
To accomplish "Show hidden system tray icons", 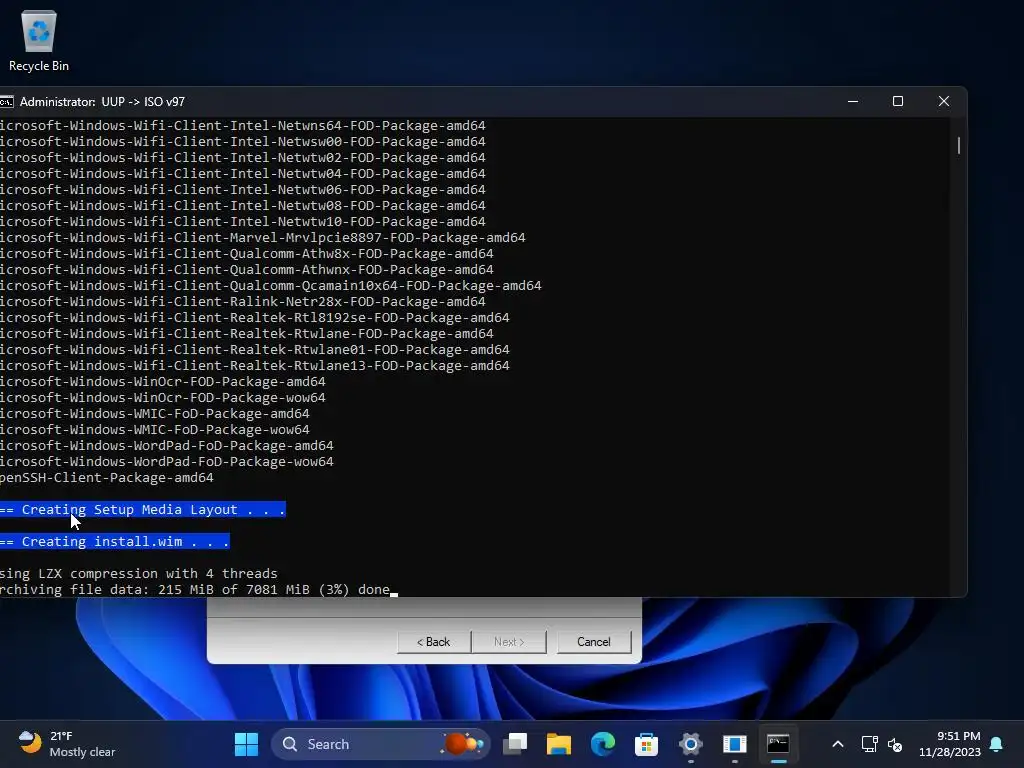I will point(838,744).
